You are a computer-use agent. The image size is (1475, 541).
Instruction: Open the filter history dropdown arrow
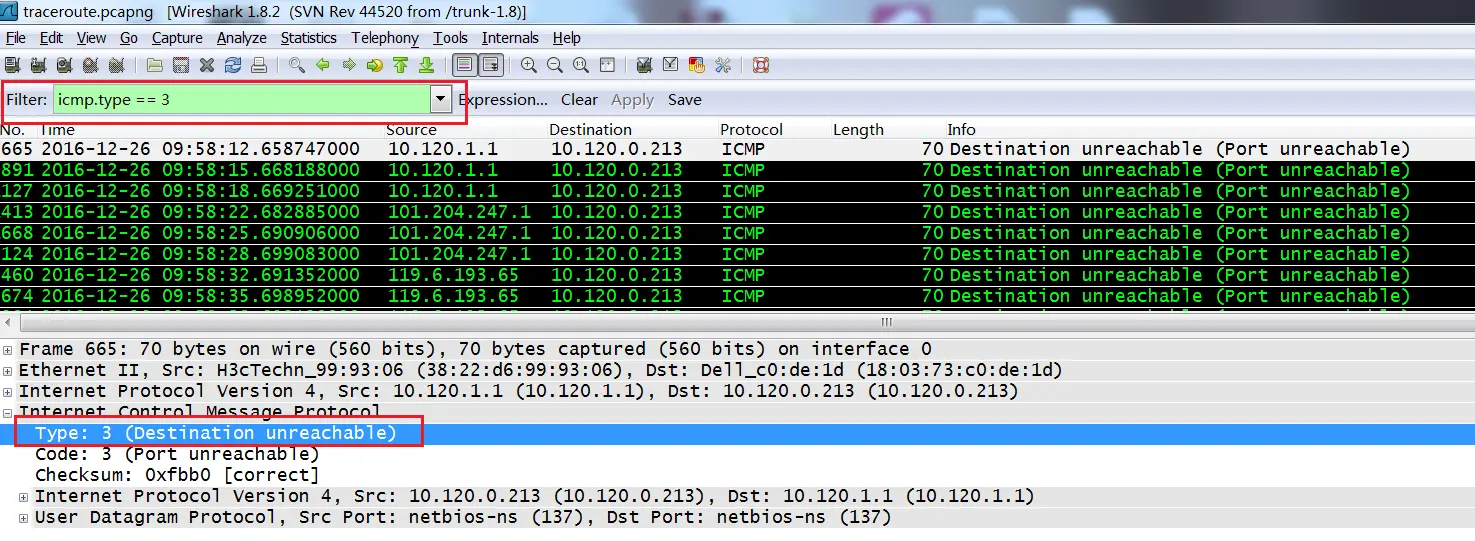(440, 99)
